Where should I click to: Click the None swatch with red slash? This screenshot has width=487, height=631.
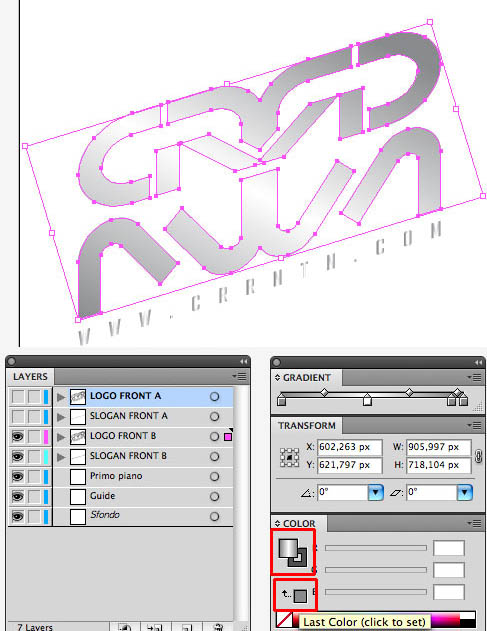pos(285,619)
